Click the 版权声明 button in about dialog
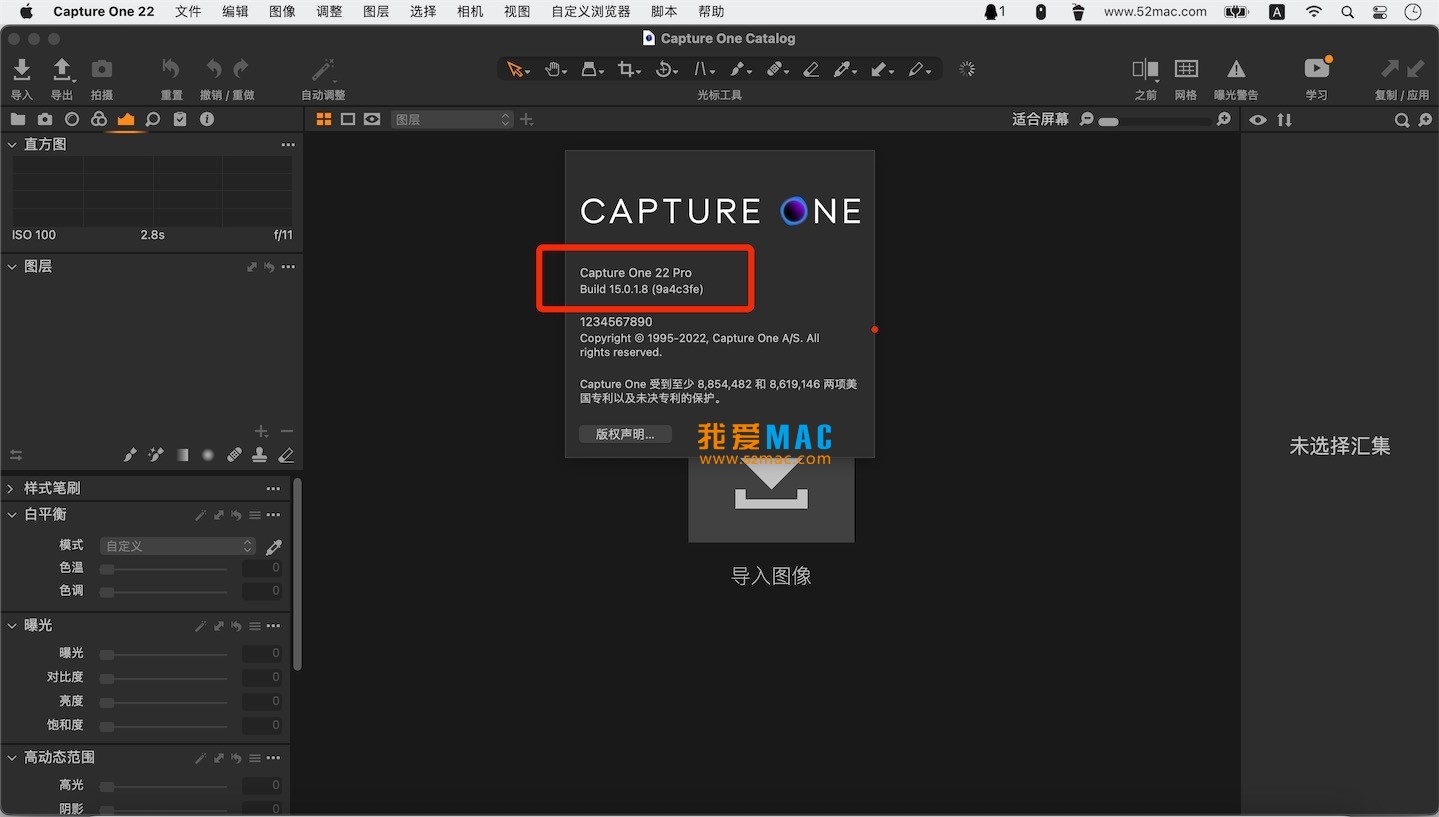The width and height of the screenshot is (1439, 817). [624, 434]
